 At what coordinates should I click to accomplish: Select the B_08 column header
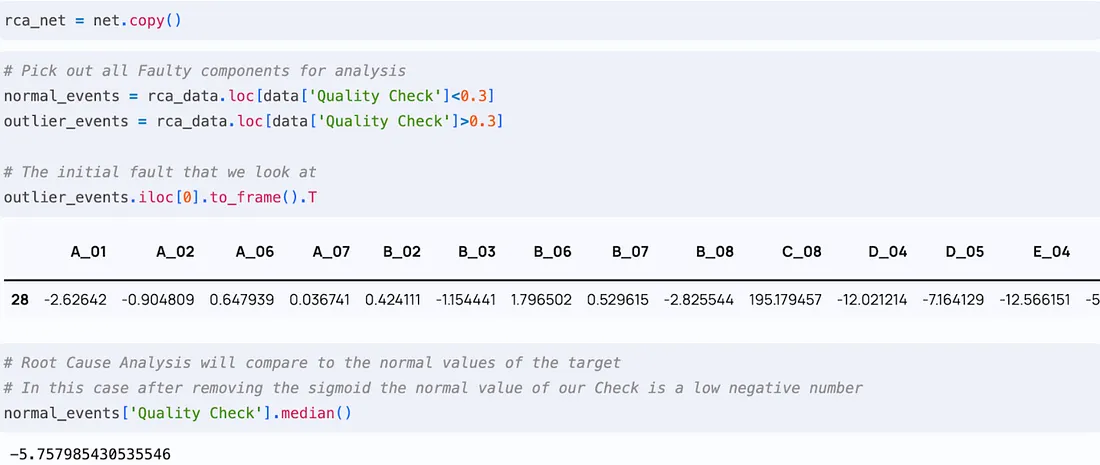coord(715,252)
